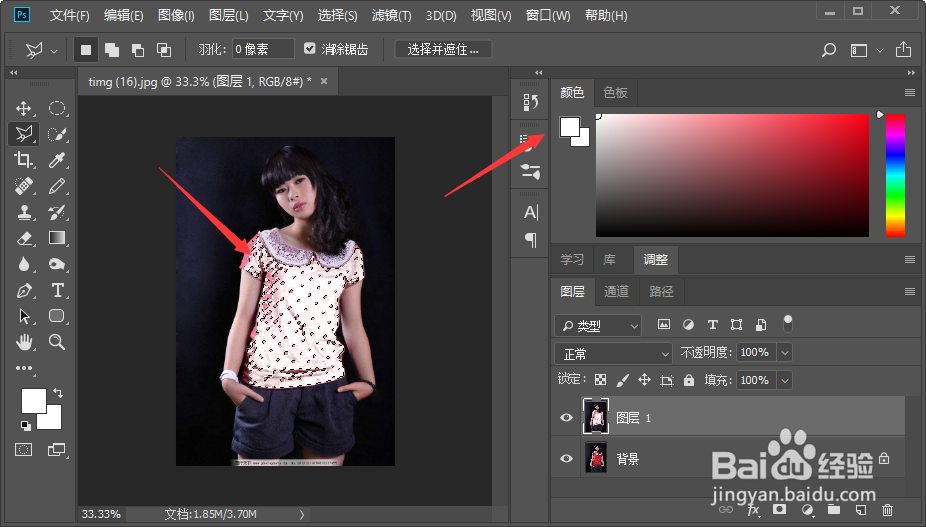
Task: Create a new layer
Action: pyautogui.click(x=860, y=509)
